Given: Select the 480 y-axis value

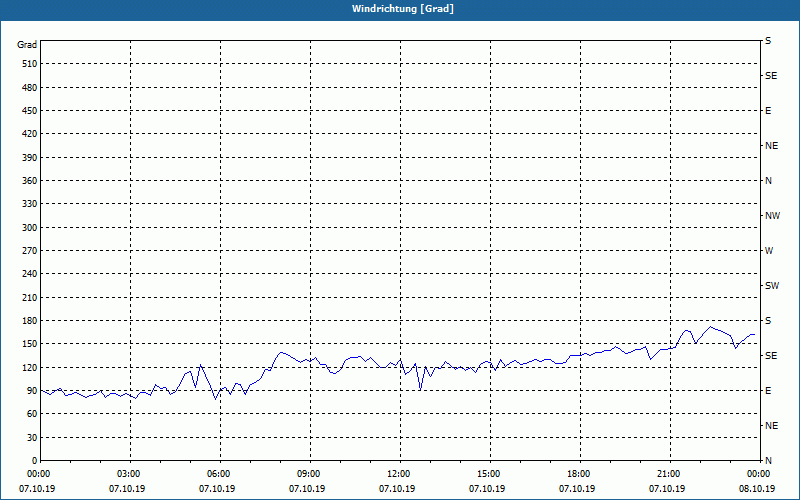Looking at the screenshot, I should (x=30, y=88).
